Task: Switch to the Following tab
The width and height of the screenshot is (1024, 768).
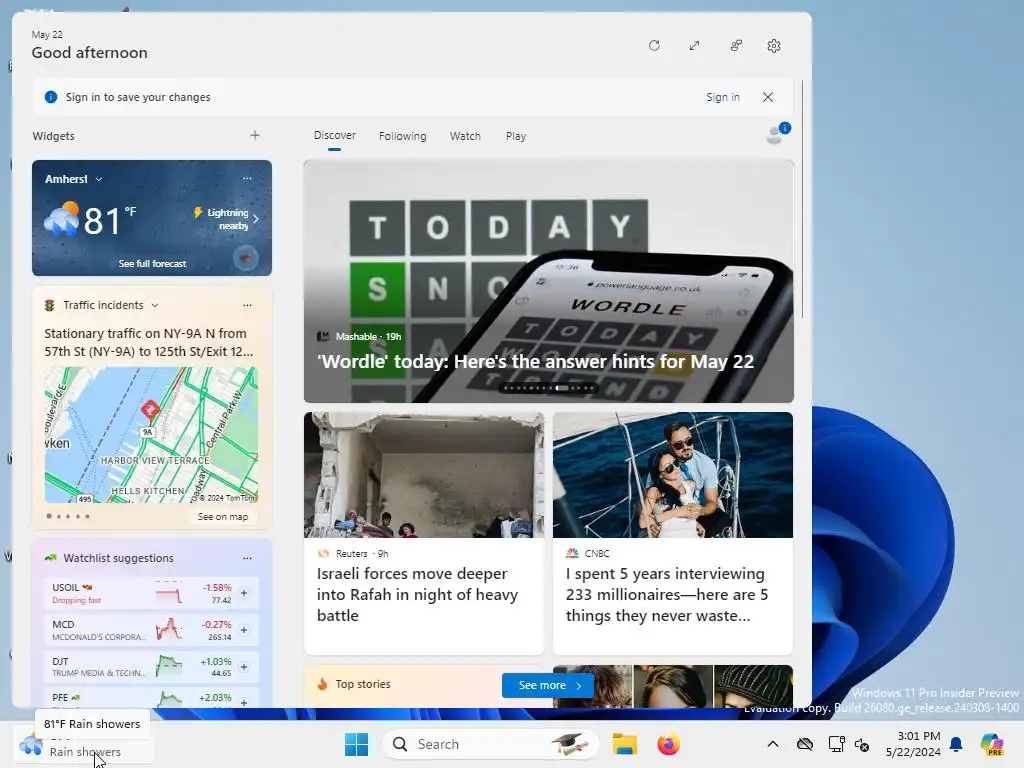Action: (x=402, y=136)
